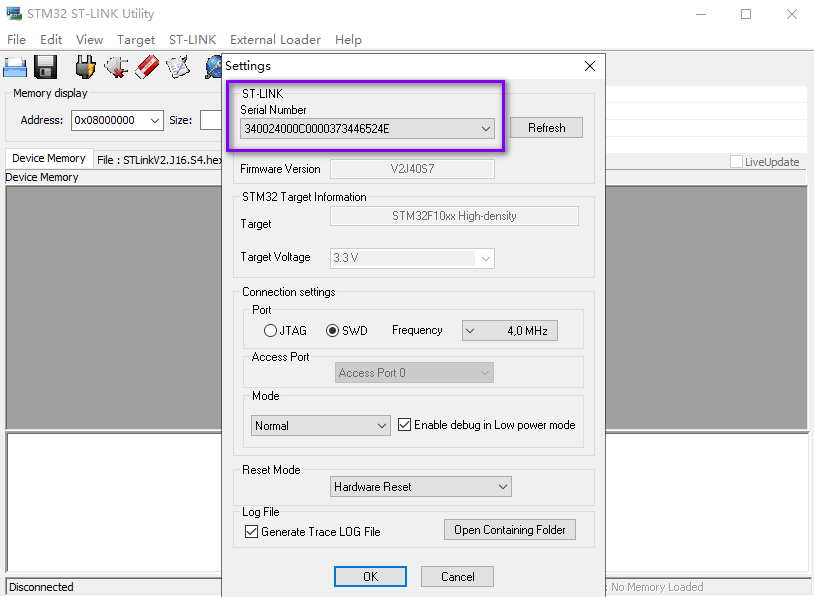The height and width of the screenshot is (597, 814).
Task: Select the SWD port radio button
Action: 332,331
